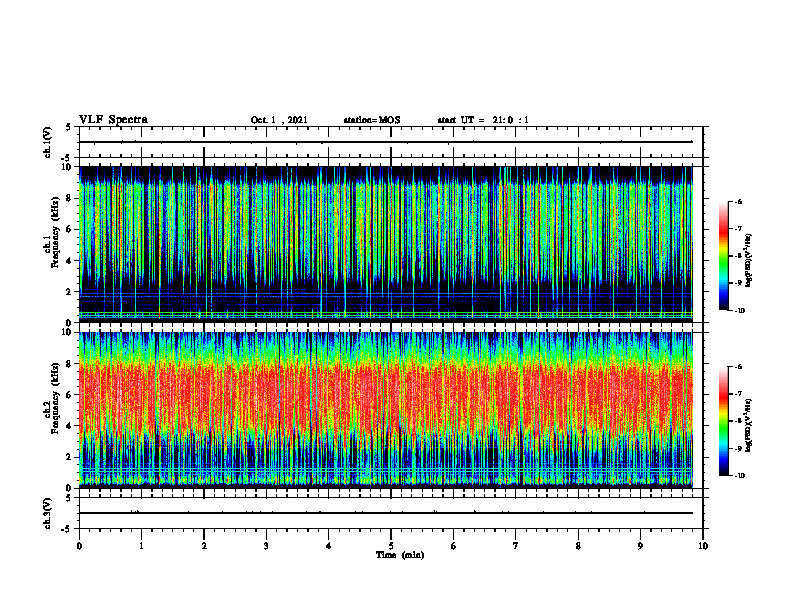Click the "station=MOS" header label
The image size is (792, 612).
[x=372, y=120]
